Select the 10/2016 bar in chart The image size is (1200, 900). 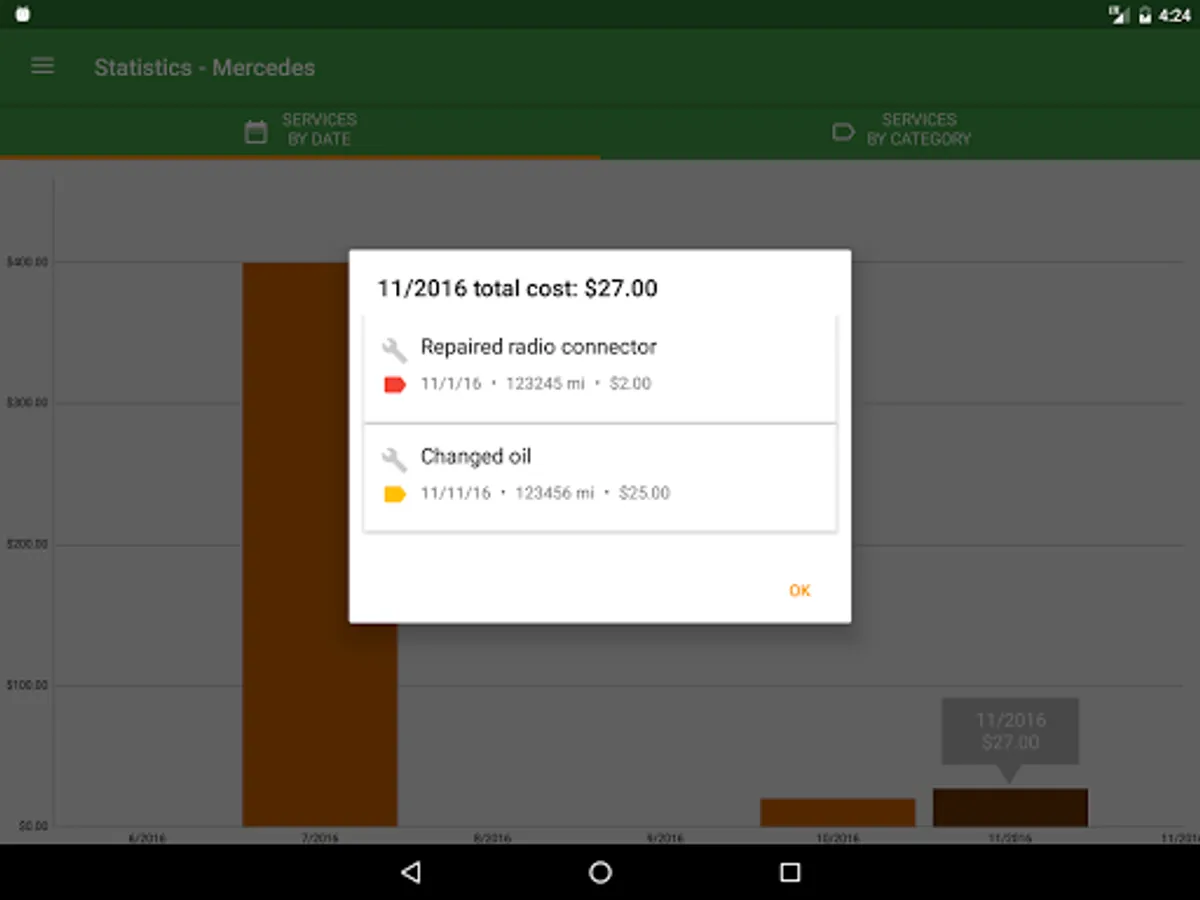[x=838, y=812]
